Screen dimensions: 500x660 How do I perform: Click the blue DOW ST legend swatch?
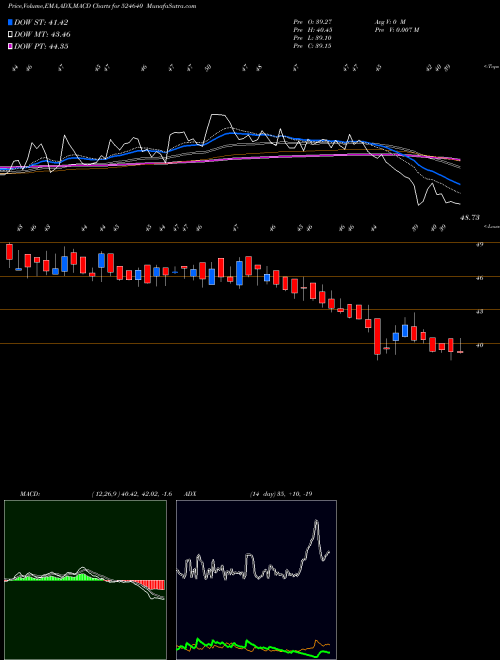point(11,22)
